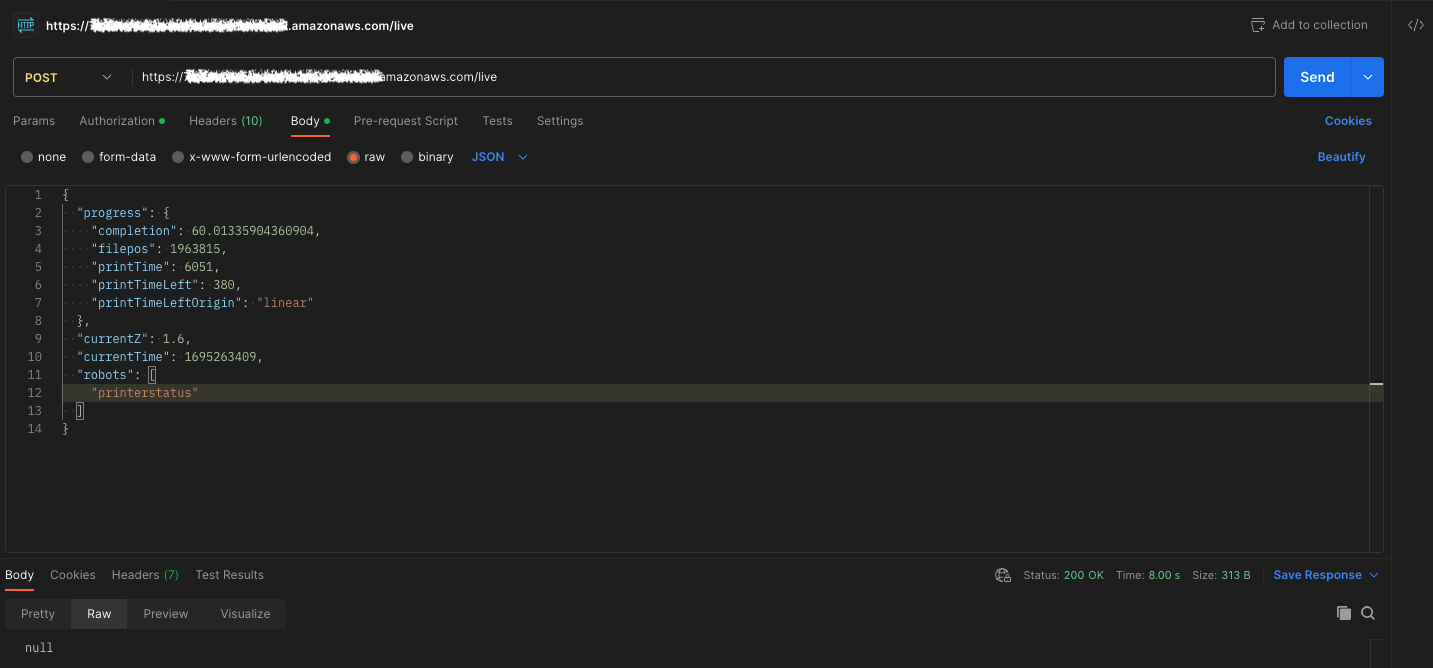The width and height of the screenshot is (1433, 668).
Task: Expand Save Response options
Action: pyautogui.click(x=1317, y=575)
